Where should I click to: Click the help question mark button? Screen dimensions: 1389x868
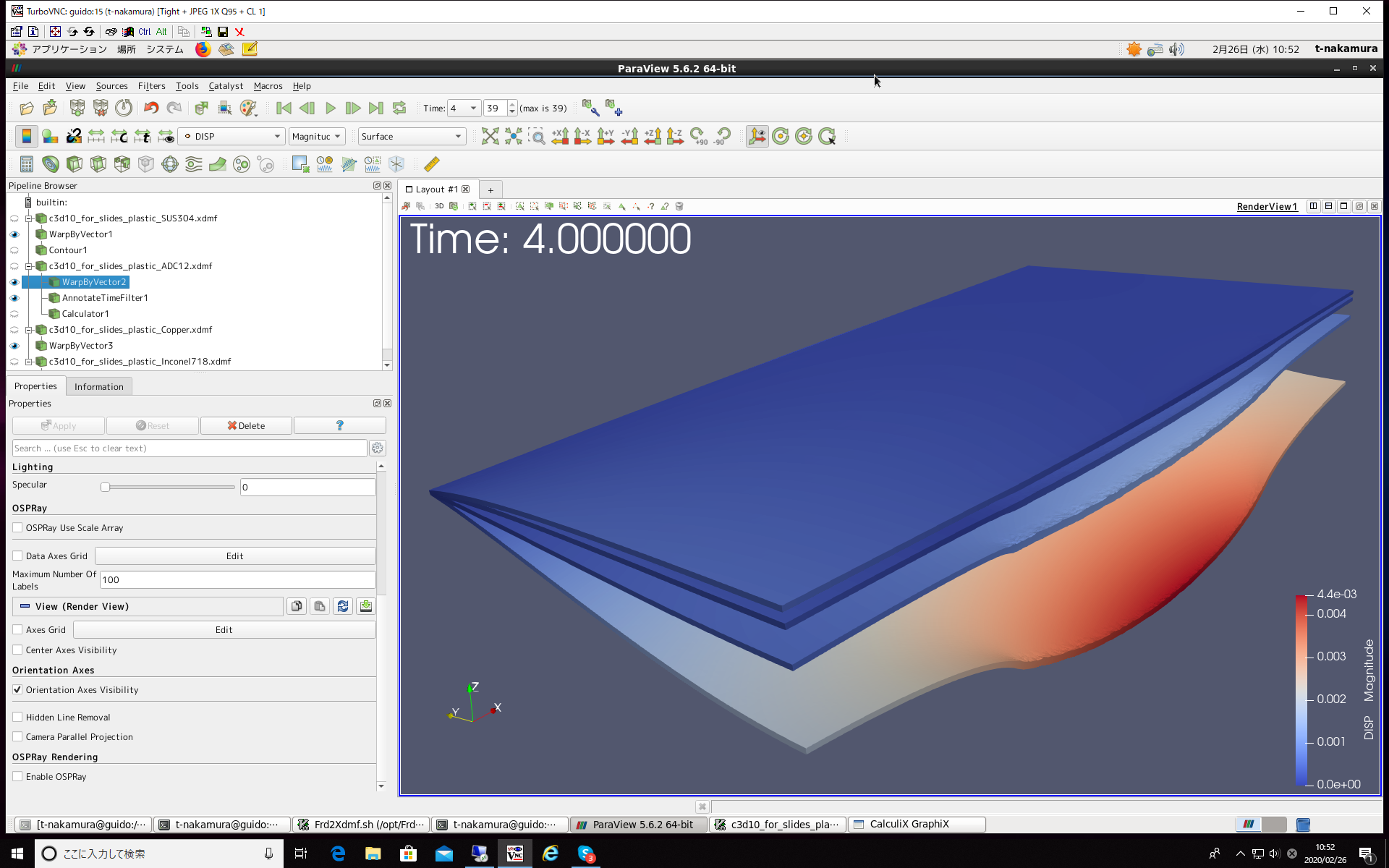(339, 426)
